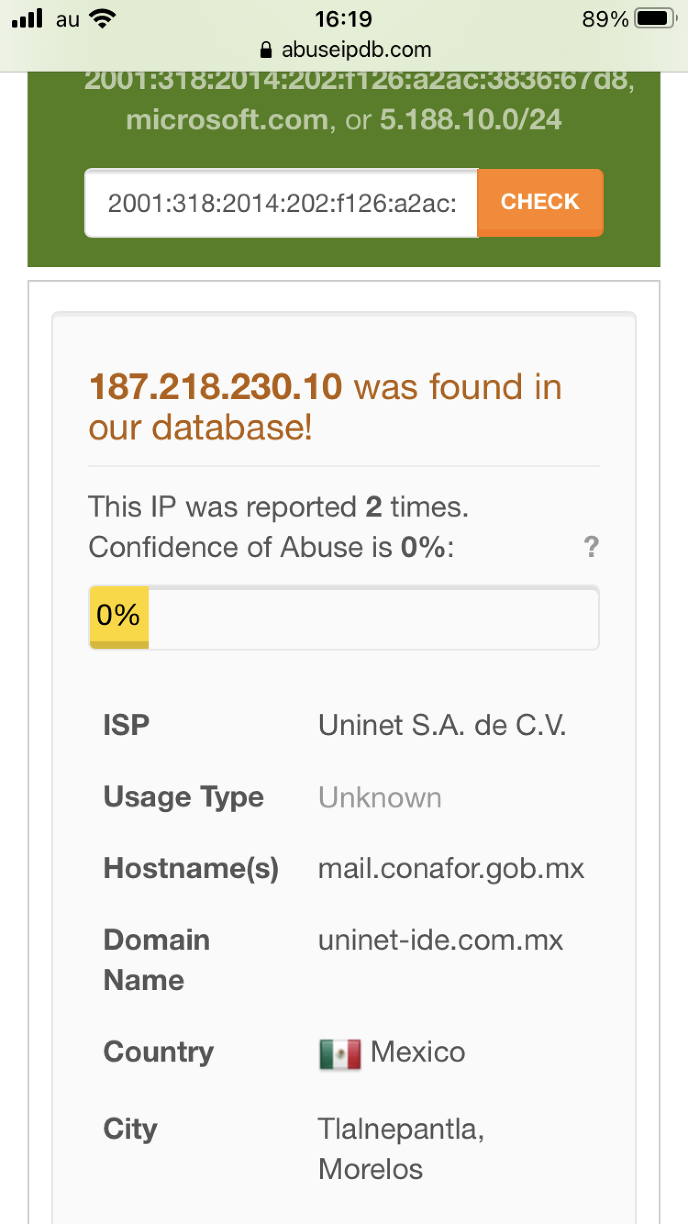Click the IP address search input field
This screenshot has height=1224, width=688.
pyautogui.click(x=282, y=204)
